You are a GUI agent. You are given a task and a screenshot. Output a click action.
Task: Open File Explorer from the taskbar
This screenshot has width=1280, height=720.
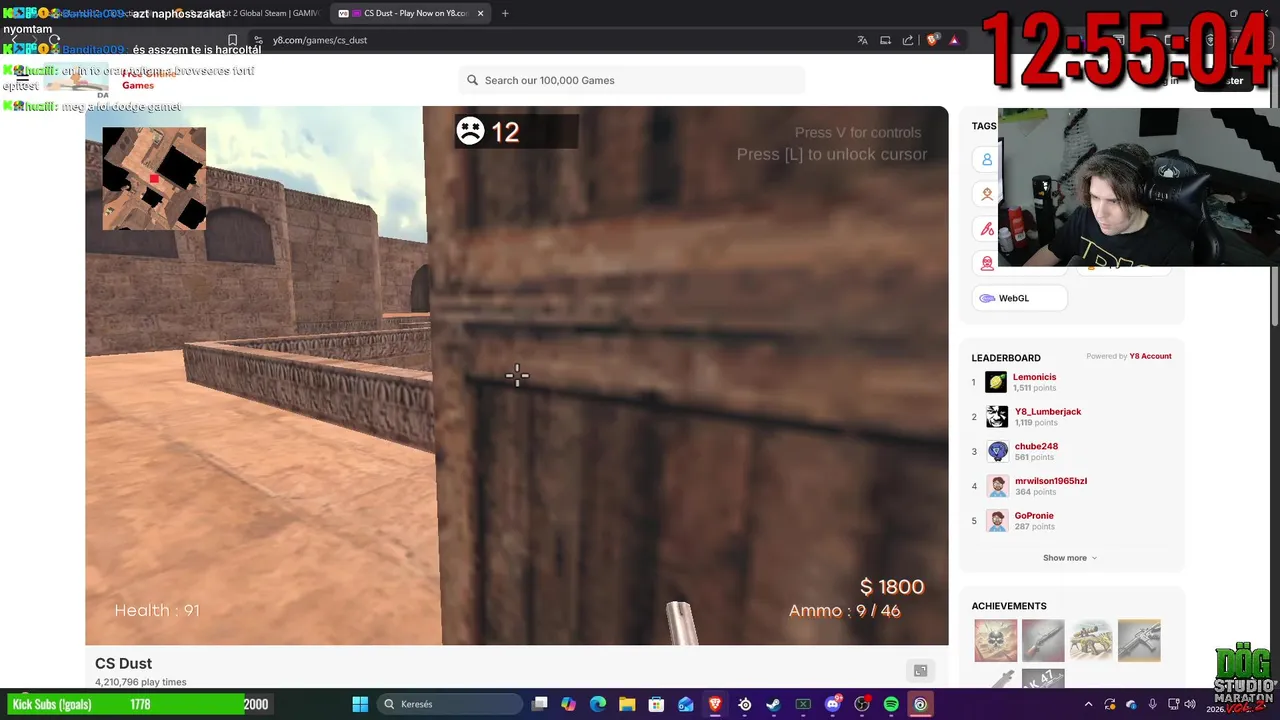tap(627, 704)
